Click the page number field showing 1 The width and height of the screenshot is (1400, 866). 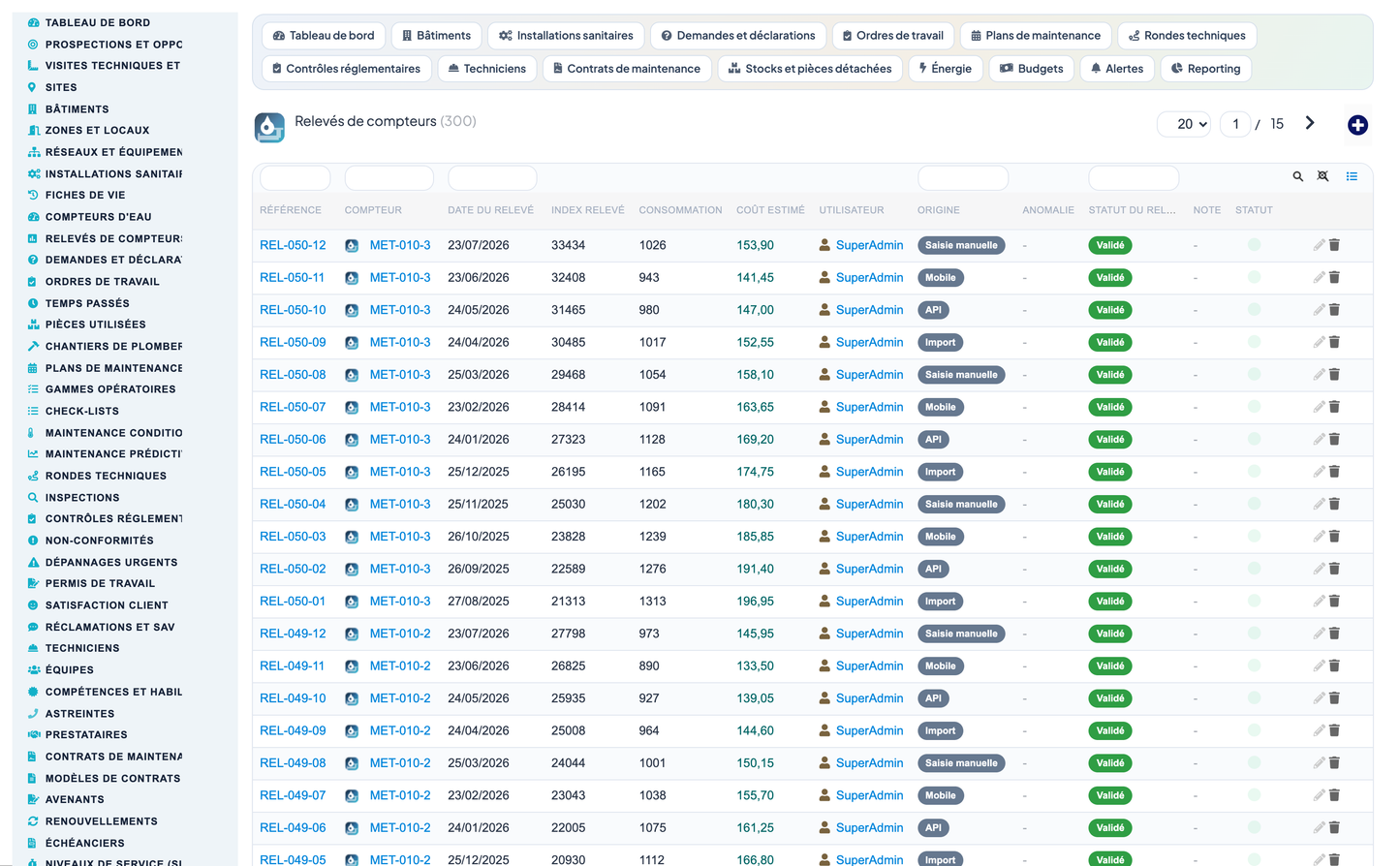coord(1235,124)
